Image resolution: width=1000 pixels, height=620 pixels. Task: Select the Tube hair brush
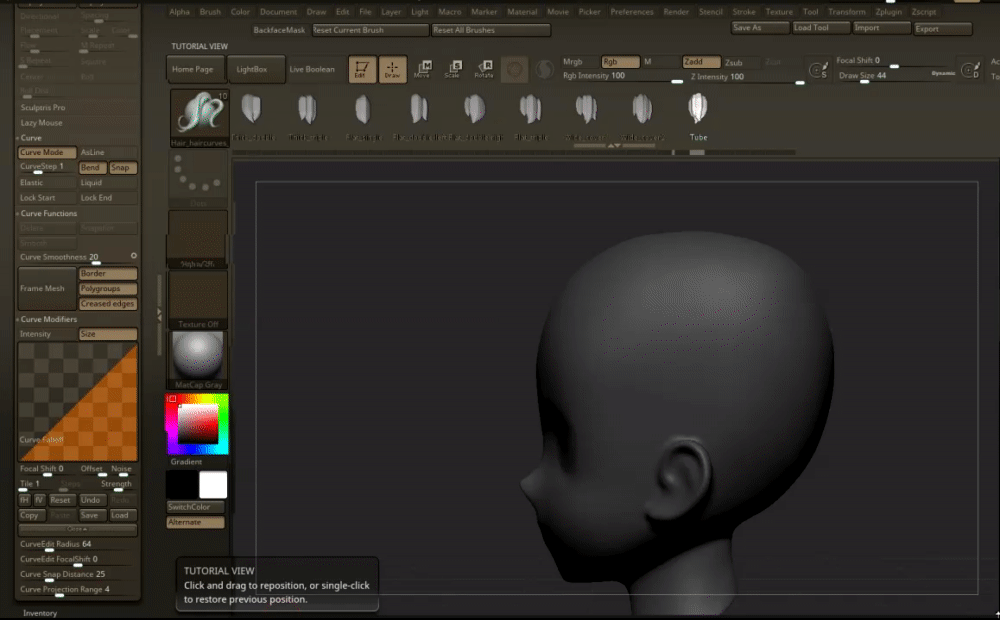point(698,116)
